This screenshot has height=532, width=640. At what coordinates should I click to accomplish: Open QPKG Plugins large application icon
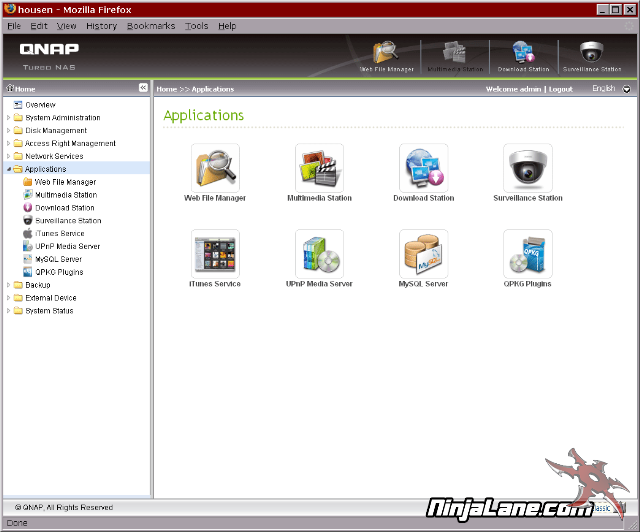pyautogui.click(x=528, y=254)
